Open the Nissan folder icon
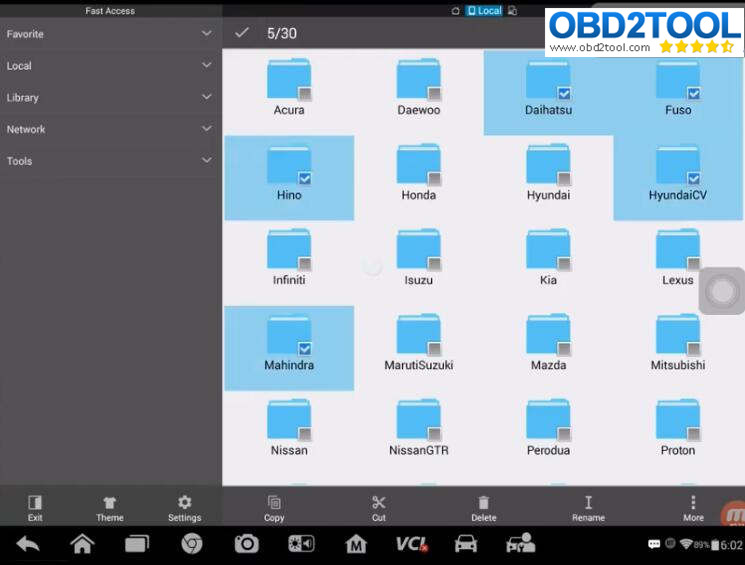 tap(289, 420)
